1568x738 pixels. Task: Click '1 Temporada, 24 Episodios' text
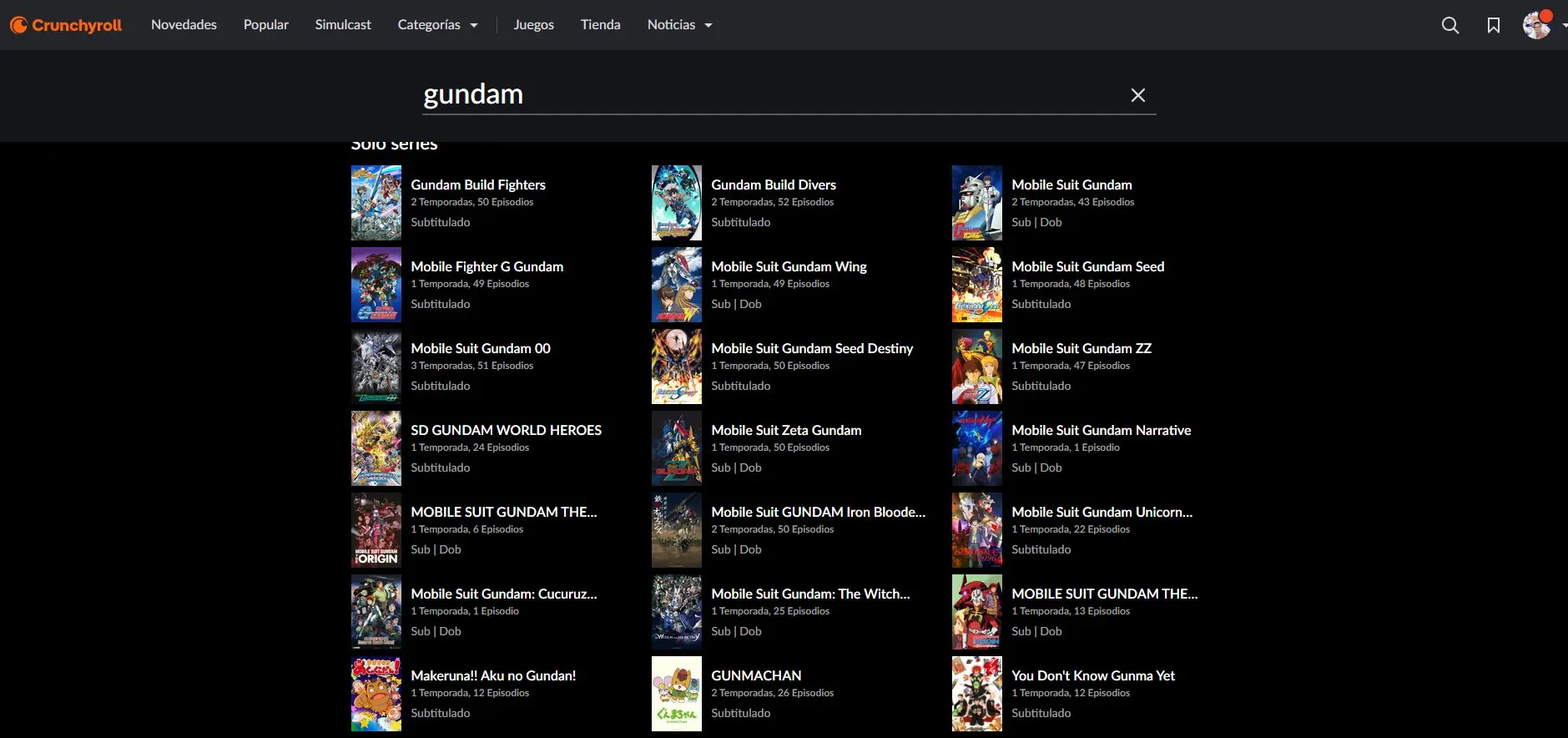(470, 447)
